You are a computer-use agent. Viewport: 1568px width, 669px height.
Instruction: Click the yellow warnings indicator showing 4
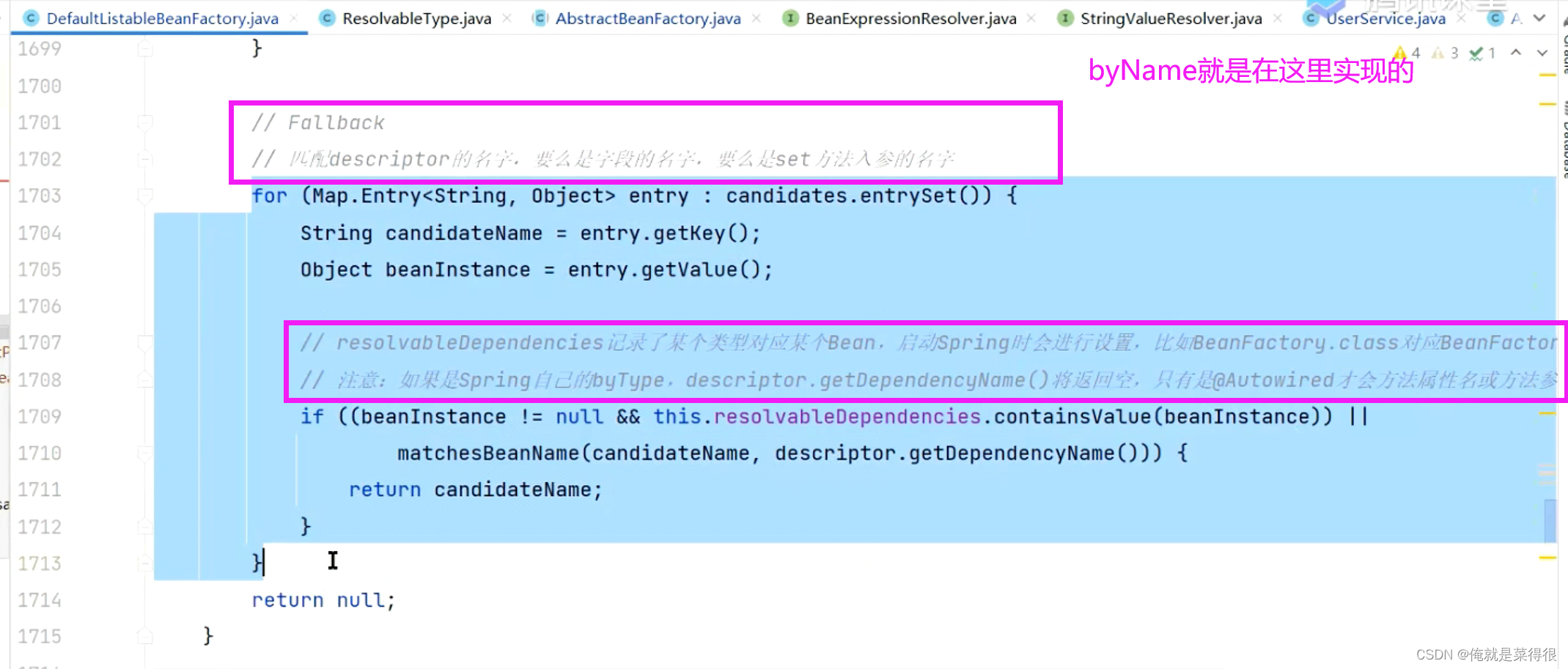1407,53
